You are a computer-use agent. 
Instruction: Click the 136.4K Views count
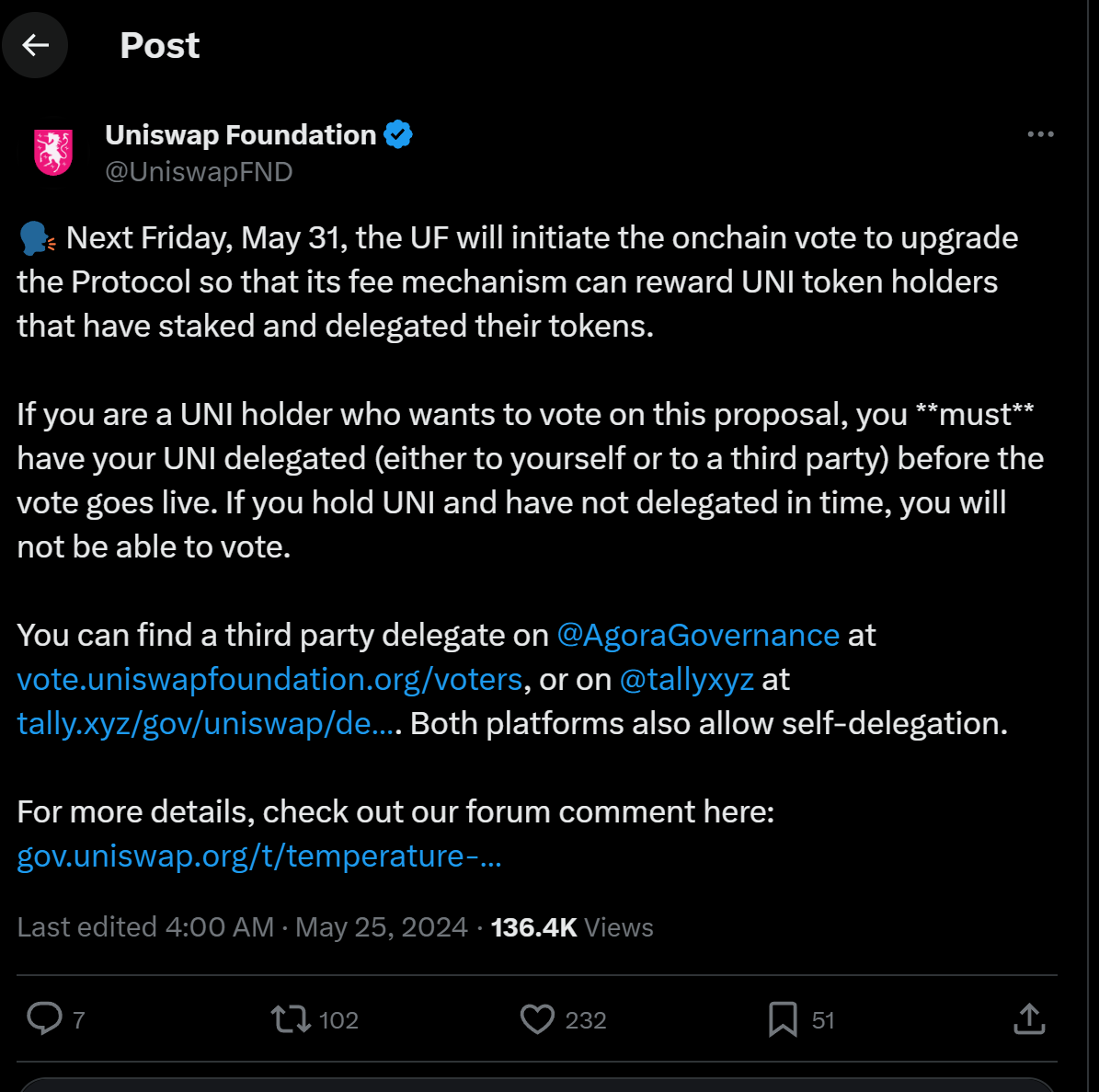coord(572,927)
